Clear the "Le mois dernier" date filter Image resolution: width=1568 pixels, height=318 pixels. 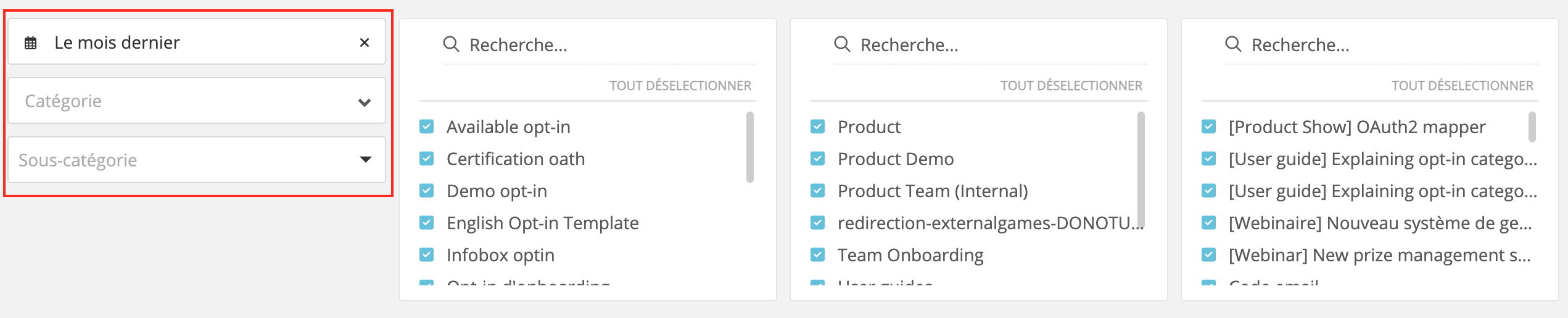(x=365, y=43)
